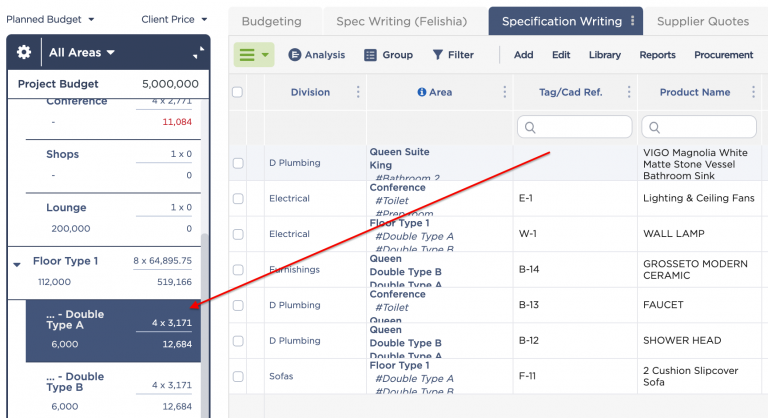Open Division column menu dots
768x418 pixels.
point(358,92)
